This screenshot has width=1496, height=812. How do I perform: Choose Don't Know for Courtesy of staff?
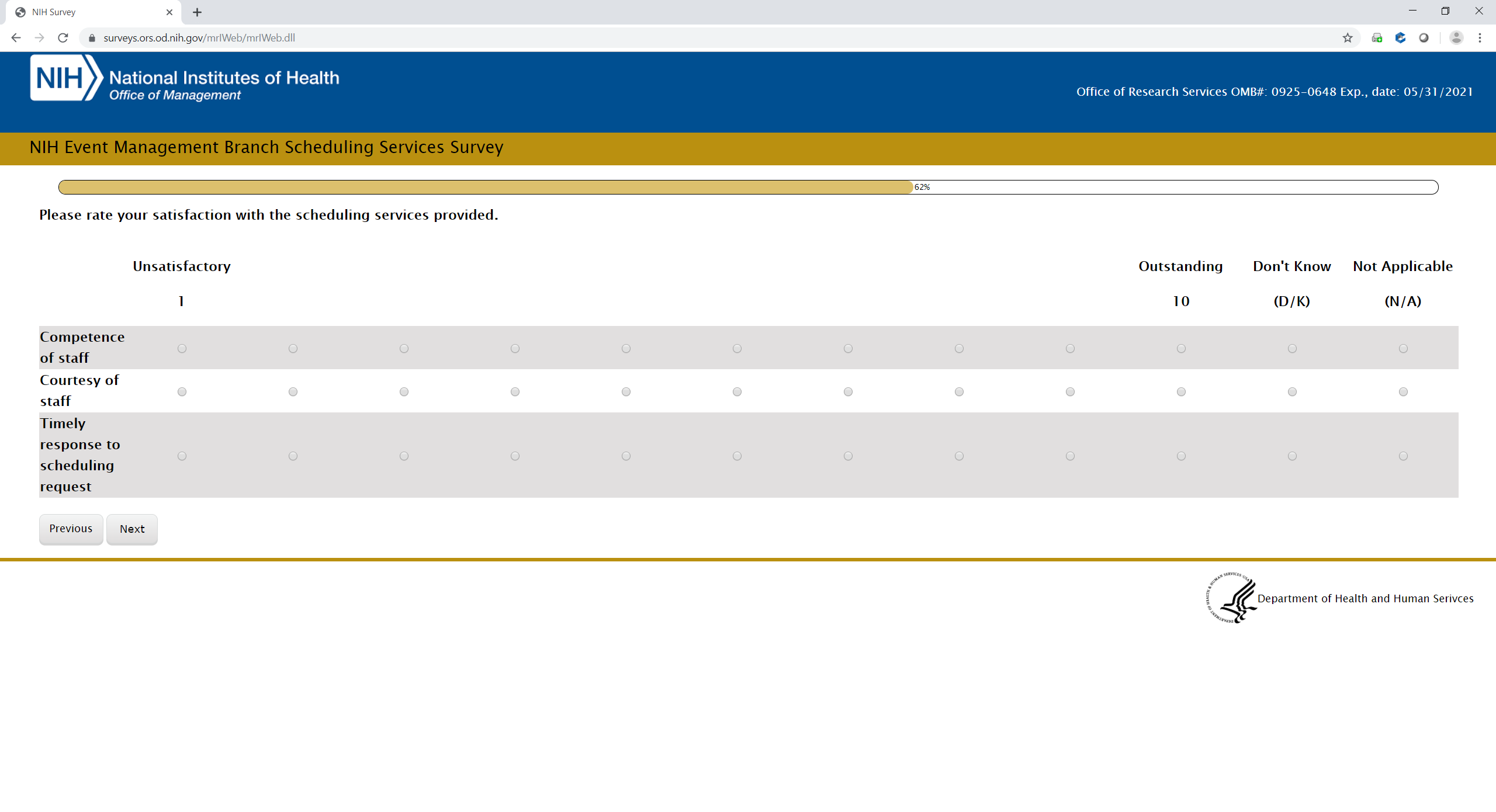1292,392
